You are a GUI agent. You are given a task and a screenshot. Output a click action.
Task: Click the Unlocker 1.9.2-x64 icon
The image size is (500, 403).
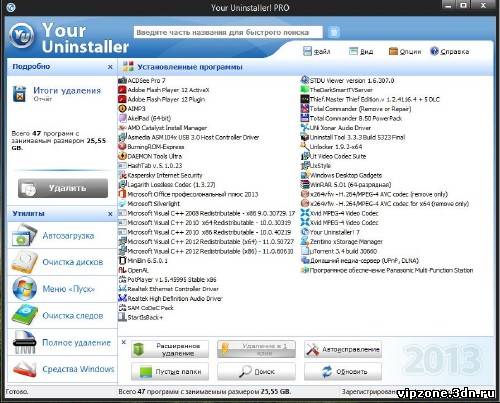305,147
